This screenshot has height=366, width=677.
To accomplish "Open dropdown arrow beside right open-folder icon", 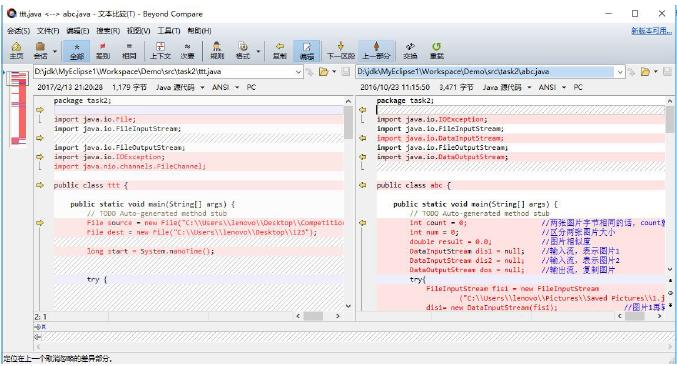I will (x=656, y=72).
